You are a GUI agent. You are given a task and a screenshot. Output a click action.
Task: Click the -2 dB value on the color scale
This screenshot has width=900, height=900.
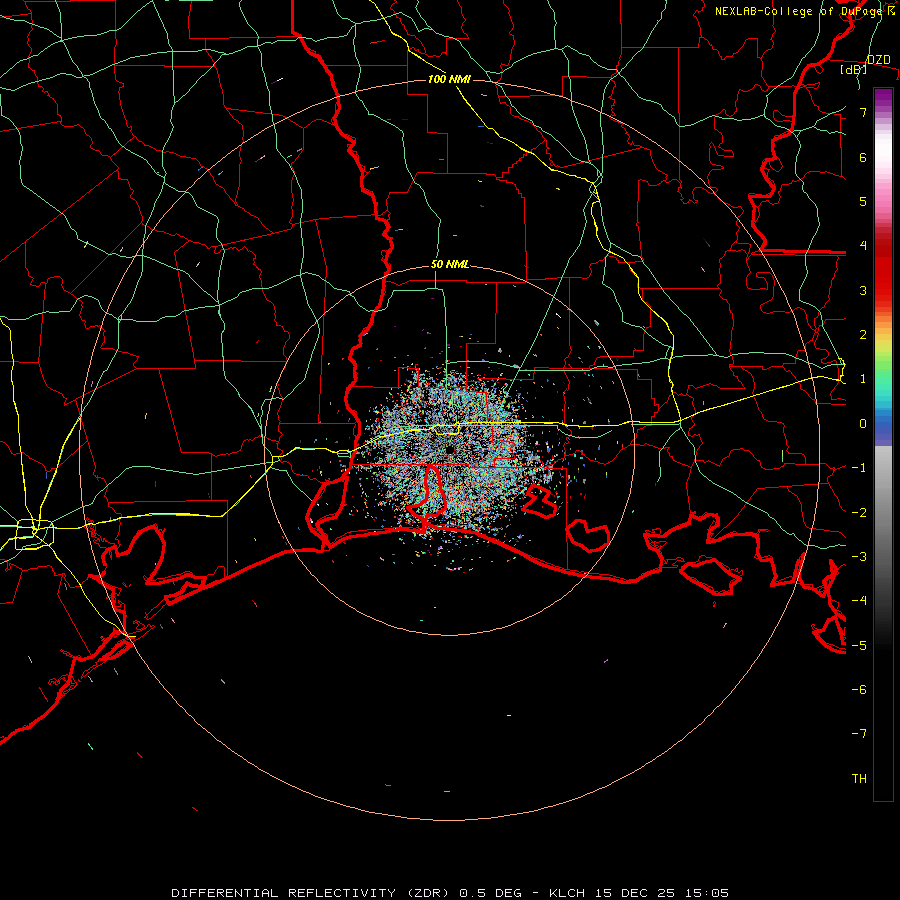coord(859,512)
